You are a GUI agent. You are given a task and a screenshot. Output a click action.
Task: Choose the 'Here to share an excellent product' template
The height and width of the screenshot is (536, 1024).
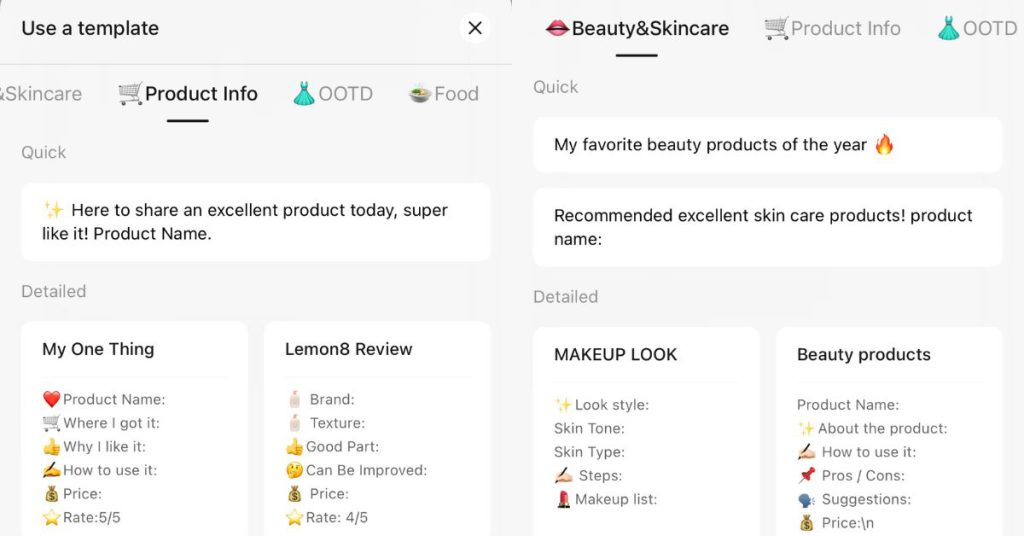256,222
